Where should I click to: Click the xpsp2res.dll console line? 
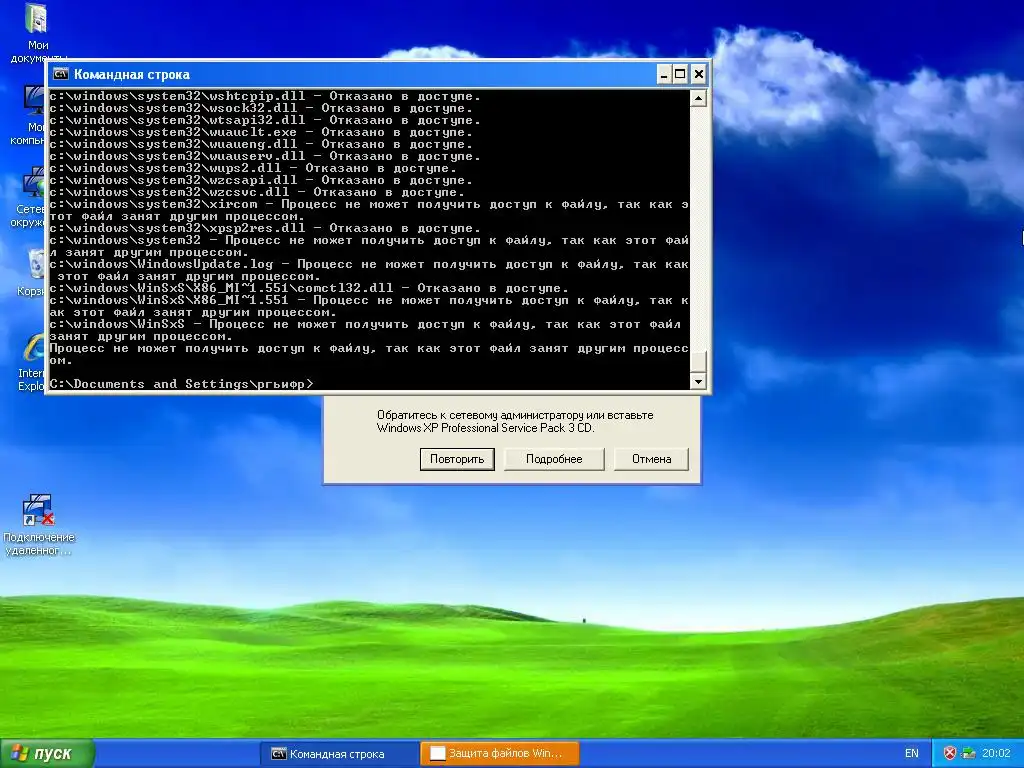tap(264, 228)
